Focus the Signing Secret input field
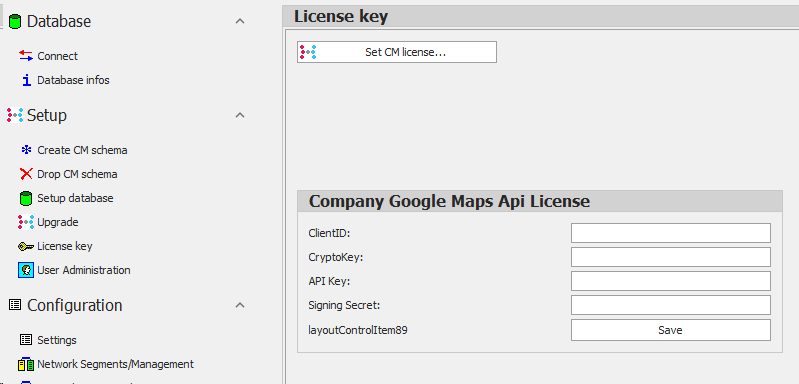 671,305
